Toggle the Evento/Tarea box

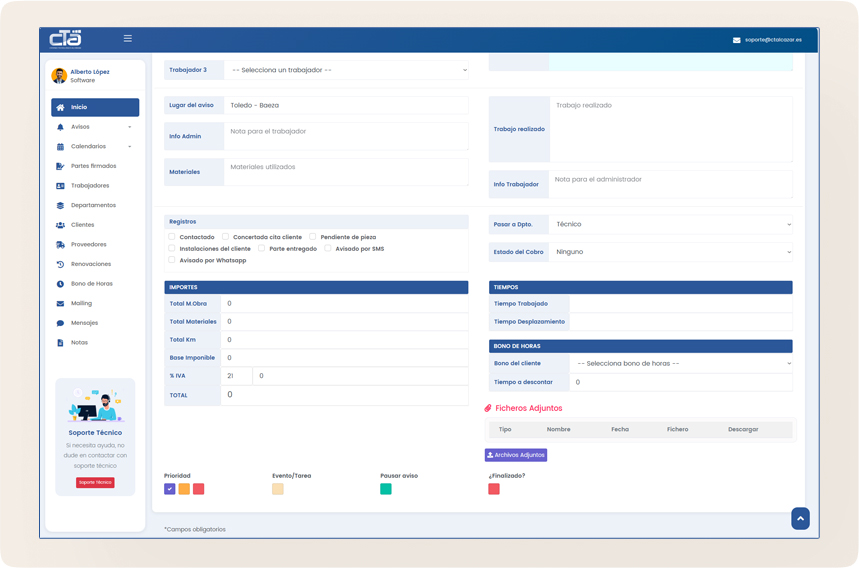(x=278, y=489)
